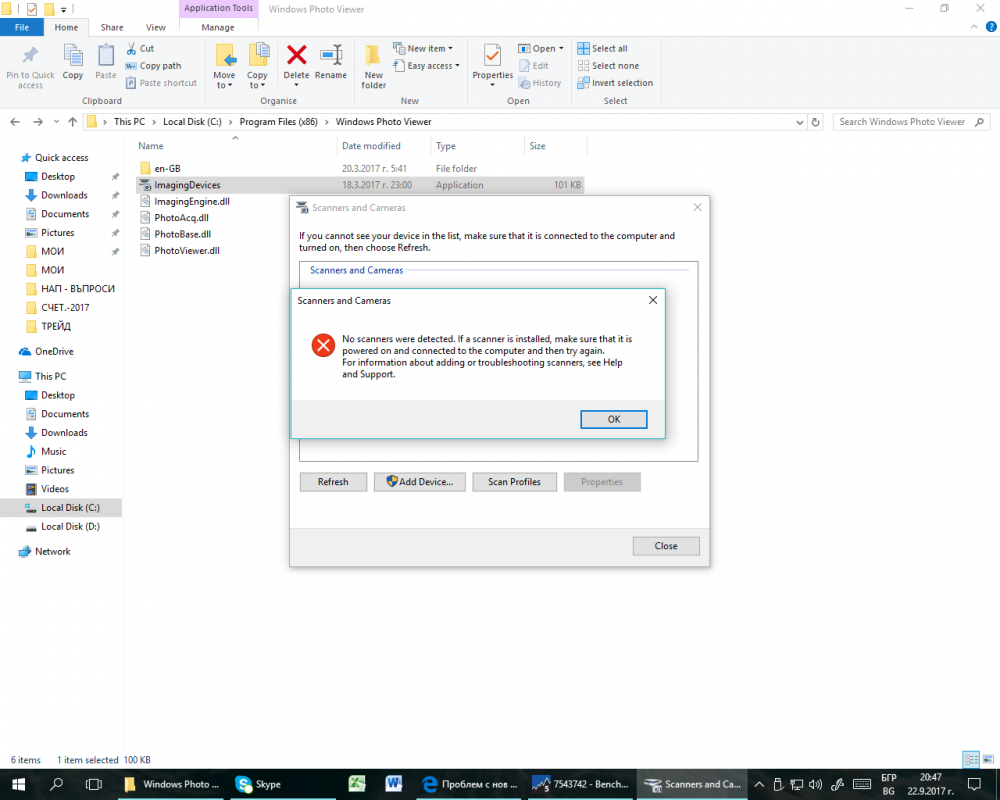Refresh the address bar location

(816, 122)
